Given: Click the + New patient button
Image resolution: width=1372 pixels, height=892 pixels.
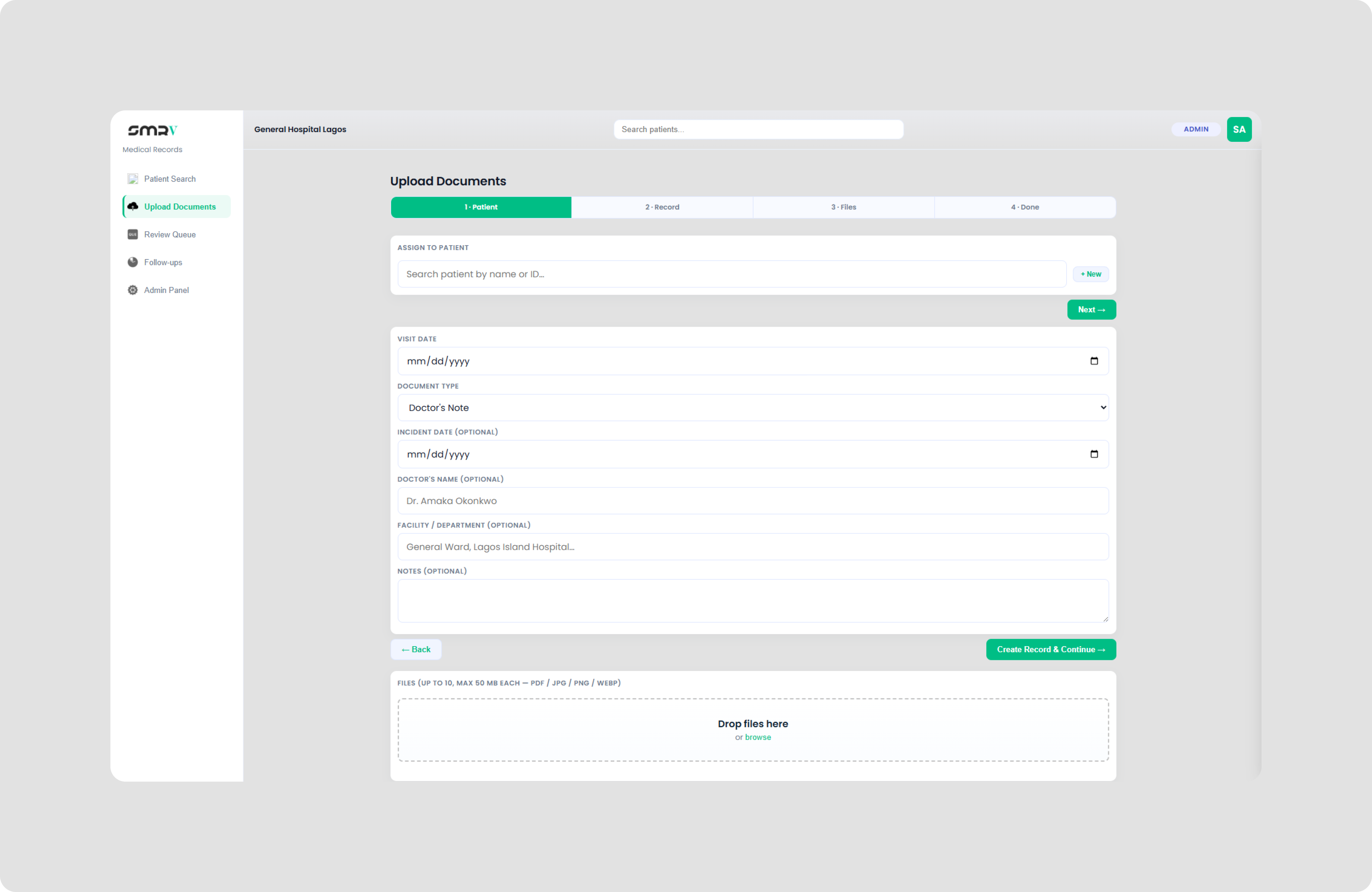Looking at the screenshot, I should (1090, 274).
